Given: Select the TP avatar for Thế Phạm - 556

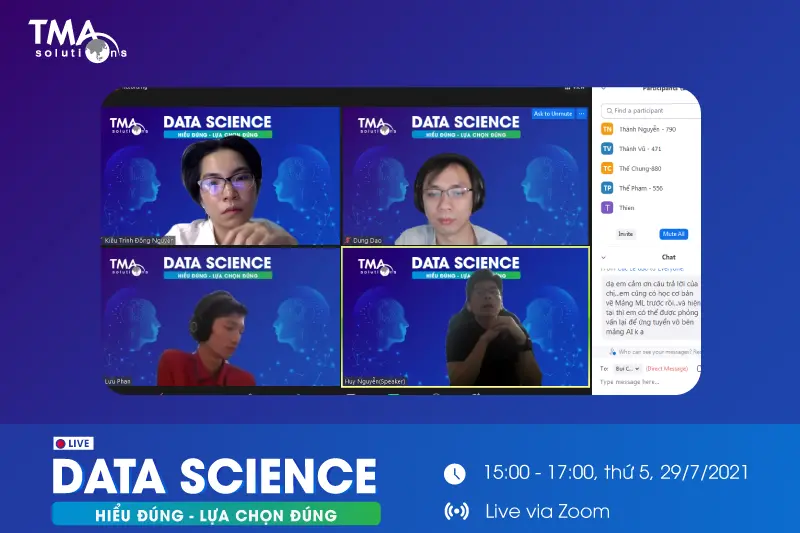Looking at the screenshot, I should click(x=607, y=187).
